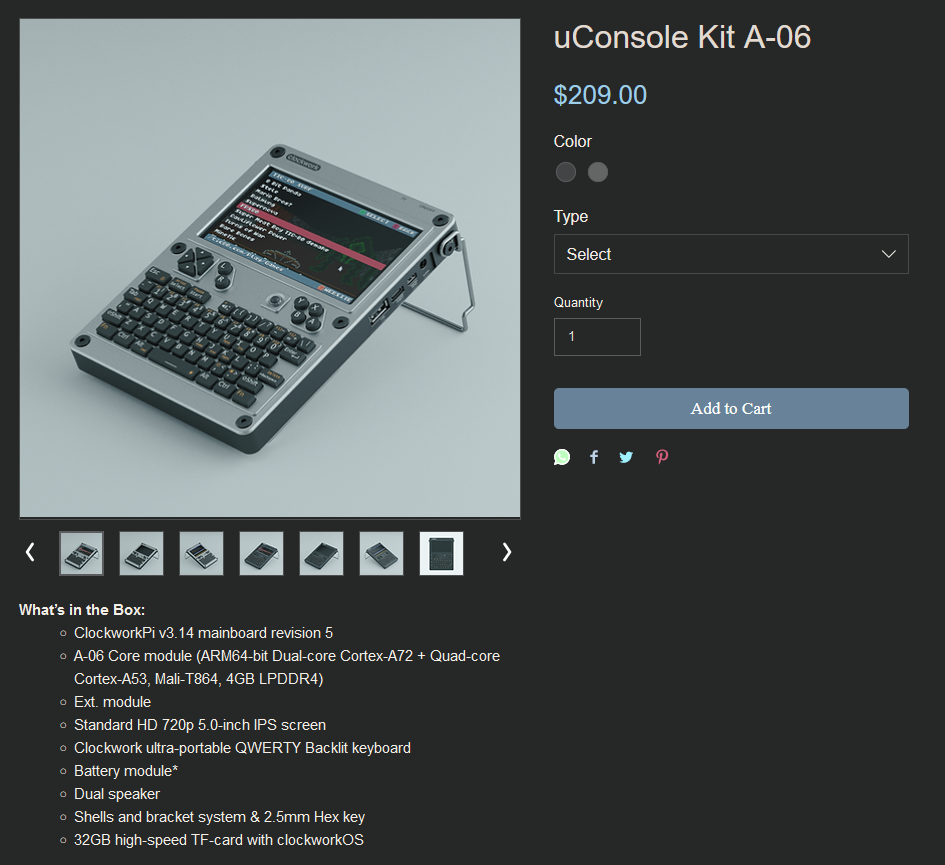
Task: Select the white-background back view thumbnail
Action: coord(441,553)
